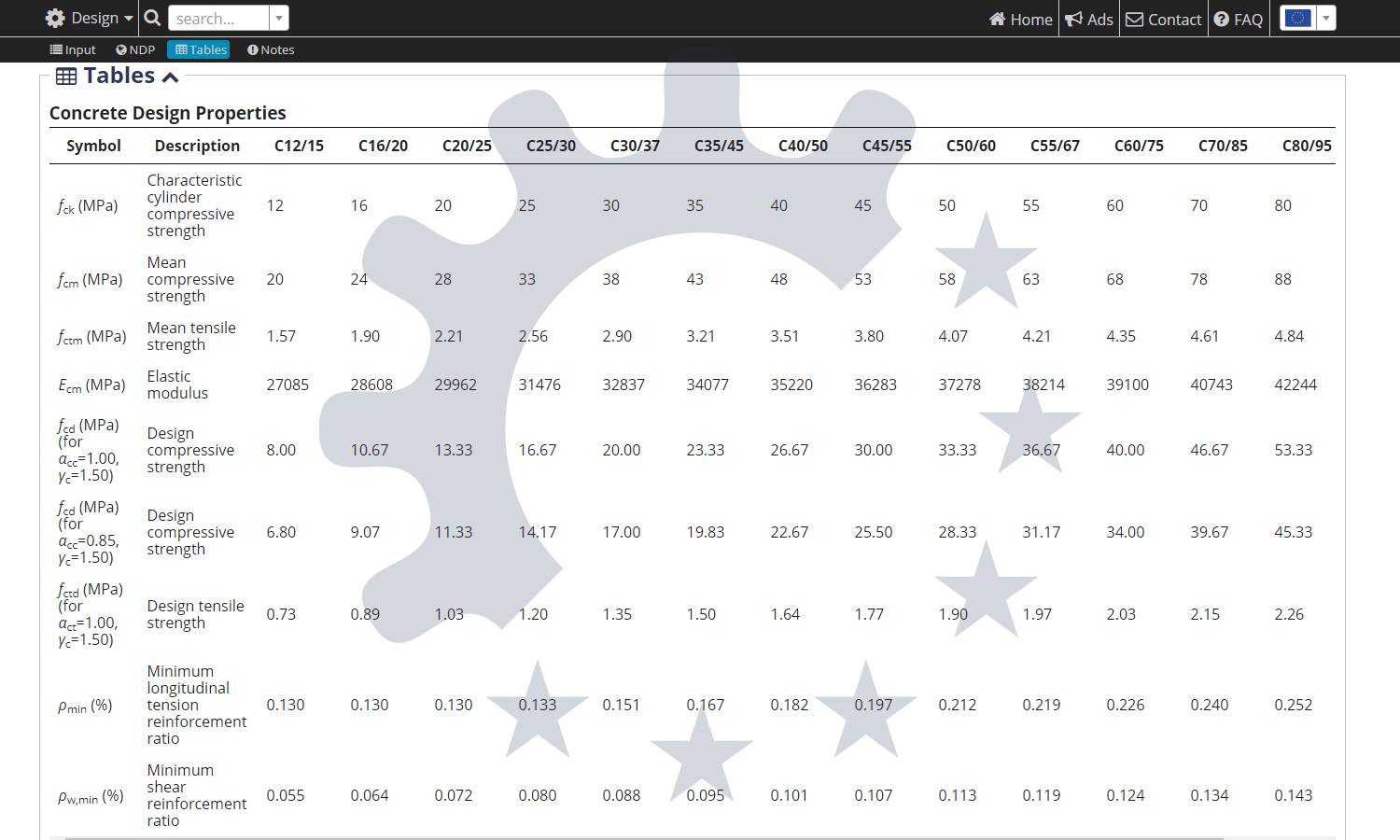Click the C12/15 column header
1400x840 pixels.
tap(299, 146)
